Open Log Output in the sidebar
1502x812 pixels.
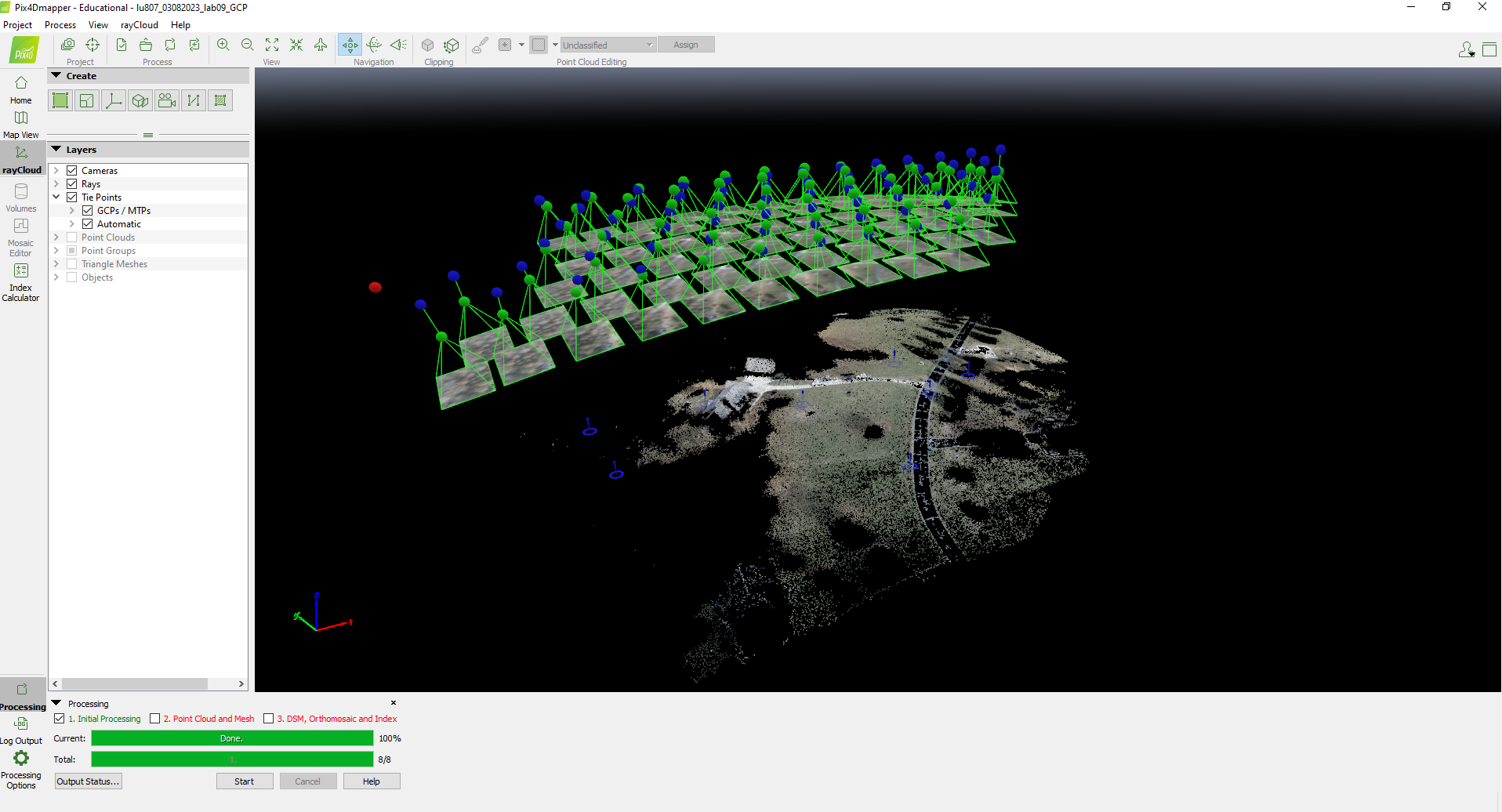(21, 730)
